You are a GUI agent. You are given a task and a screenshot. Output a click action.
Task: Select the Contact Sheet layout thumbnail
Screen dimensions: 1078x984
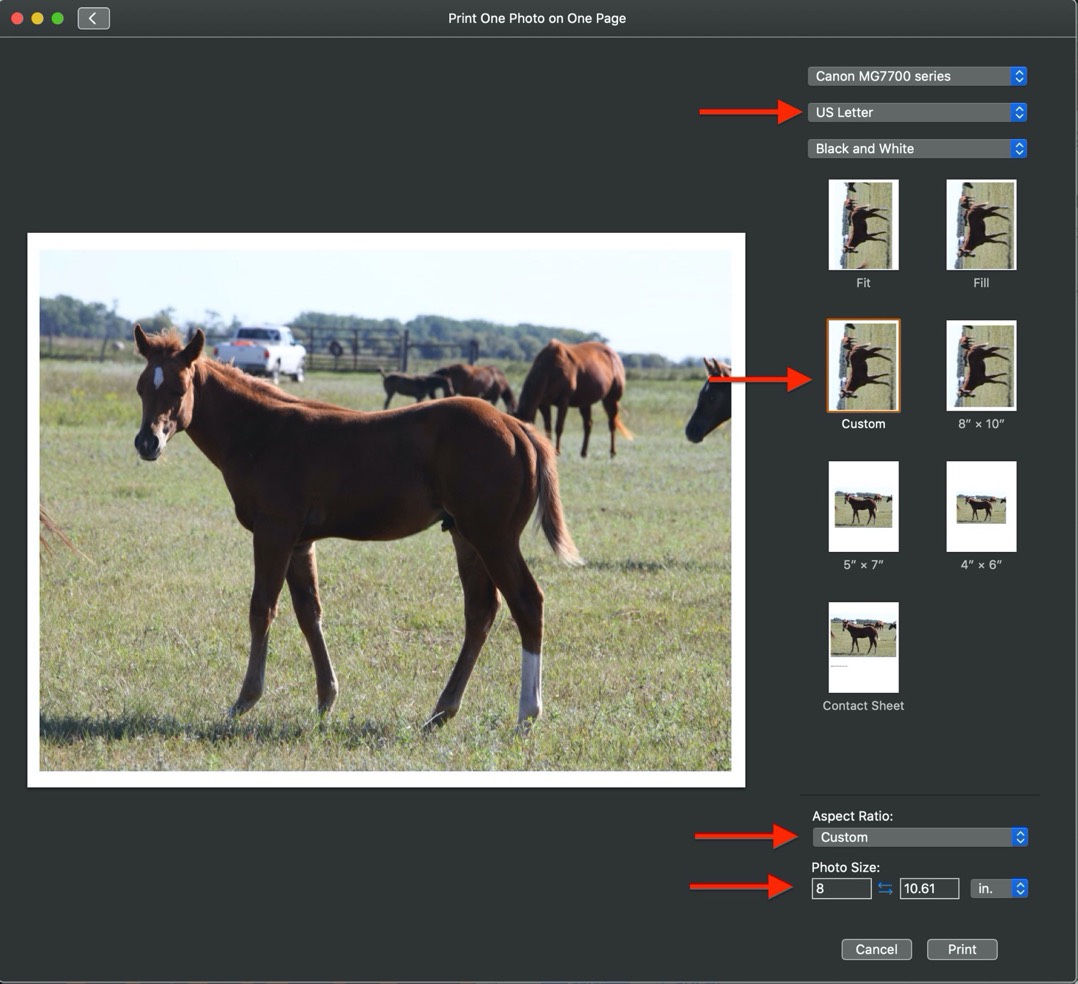(863, 647)
